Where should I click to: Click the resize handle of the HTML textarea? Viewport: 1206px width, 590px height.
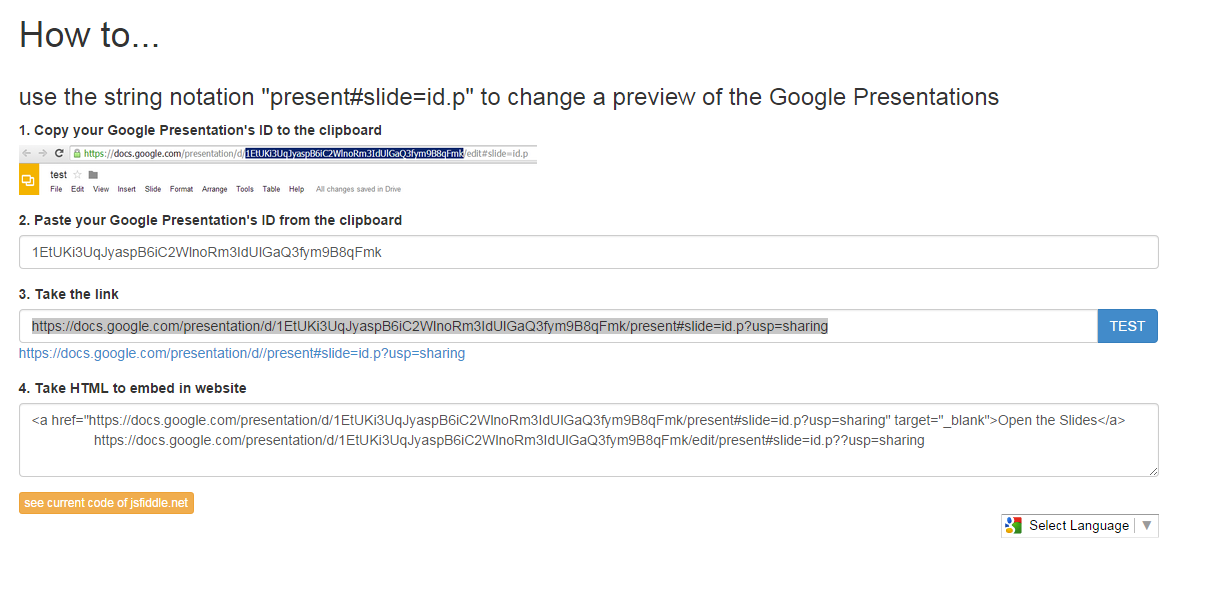(x=1153, y=471)
